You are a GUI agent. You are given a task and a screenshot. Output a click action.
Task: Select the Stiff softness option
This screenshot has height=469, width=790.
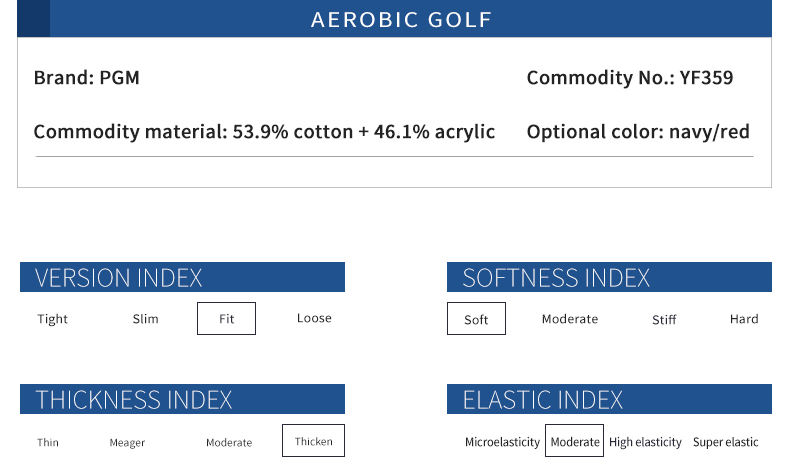(x=664, y=319)
